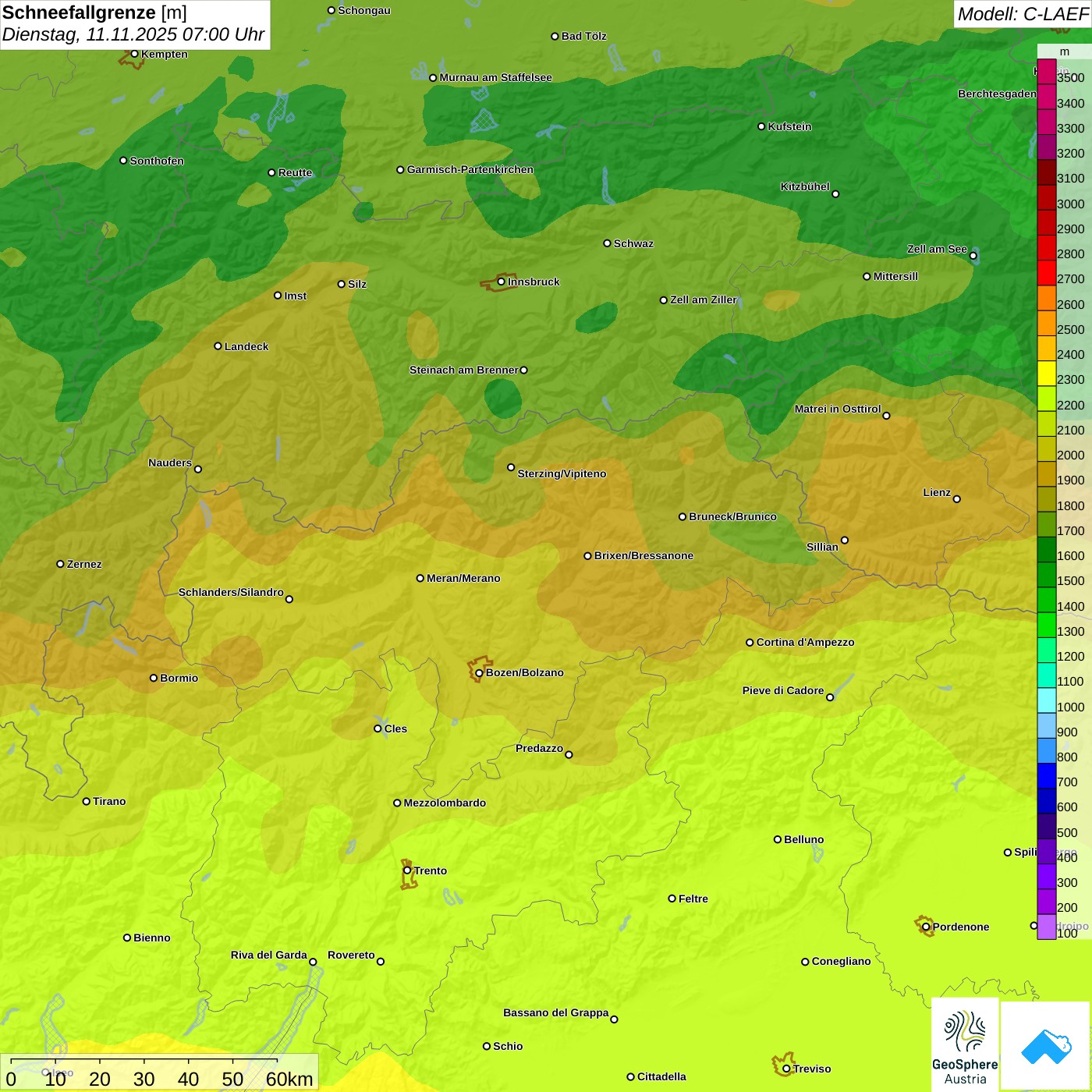Viewport: 1092px width, 1092px height.
Task: Click the Brixen/Bressanone label
Action: 643,555
